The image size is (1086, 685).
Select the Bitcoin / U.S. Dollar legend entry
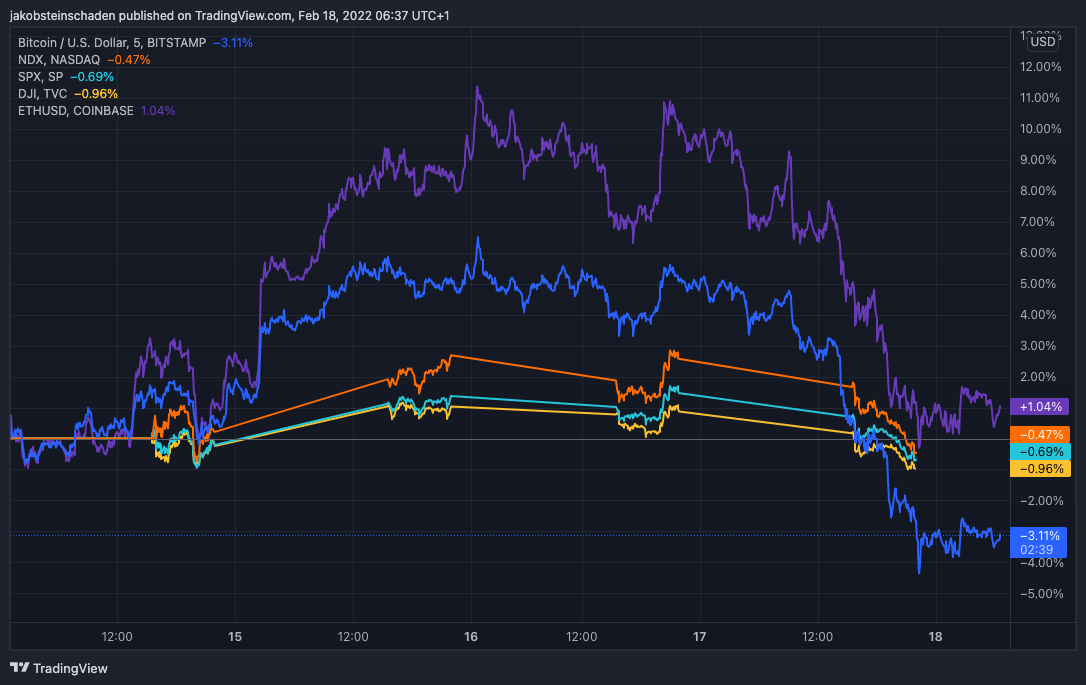[x=112, y=43]
